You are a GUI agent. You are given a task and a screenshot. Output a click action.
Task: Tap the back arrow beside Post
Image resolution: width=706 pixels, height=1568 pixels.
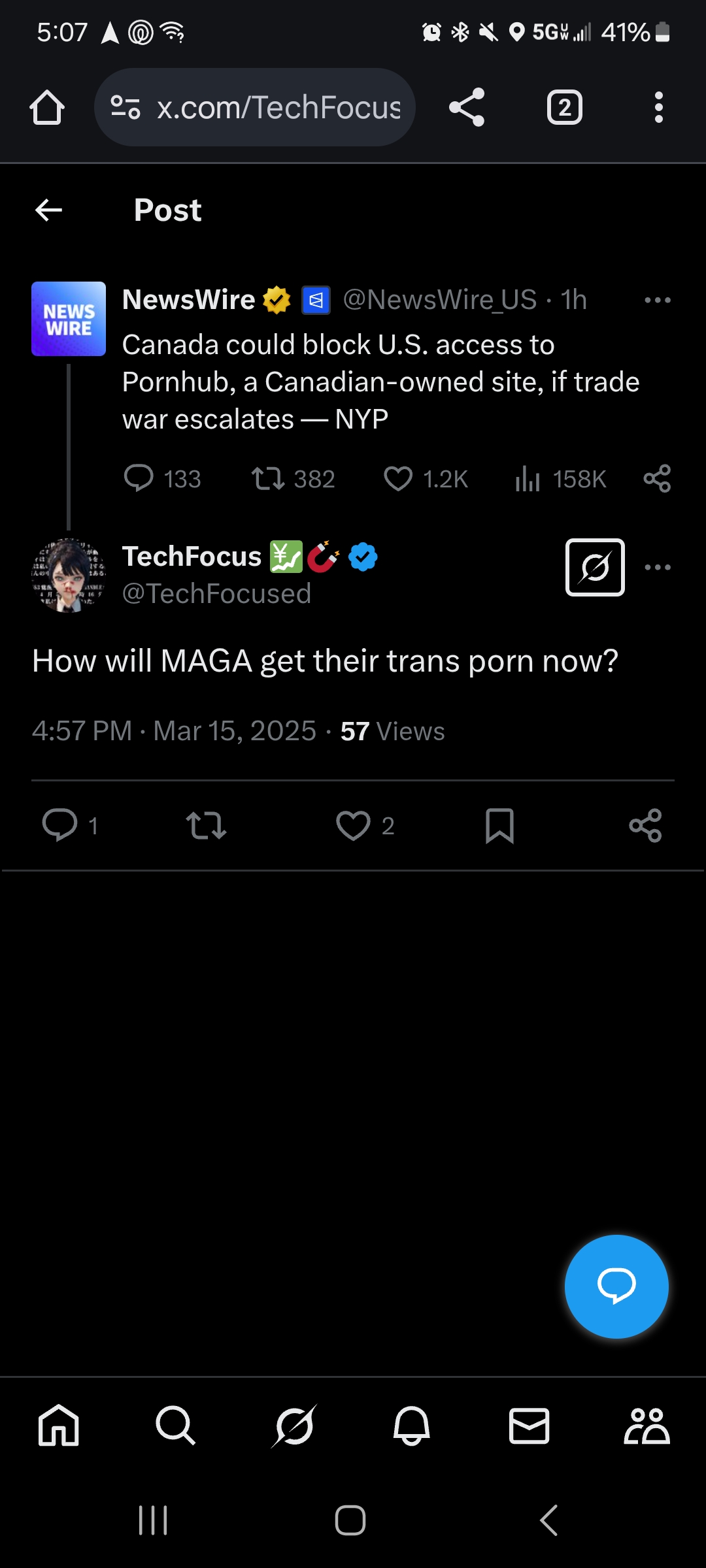48,210
